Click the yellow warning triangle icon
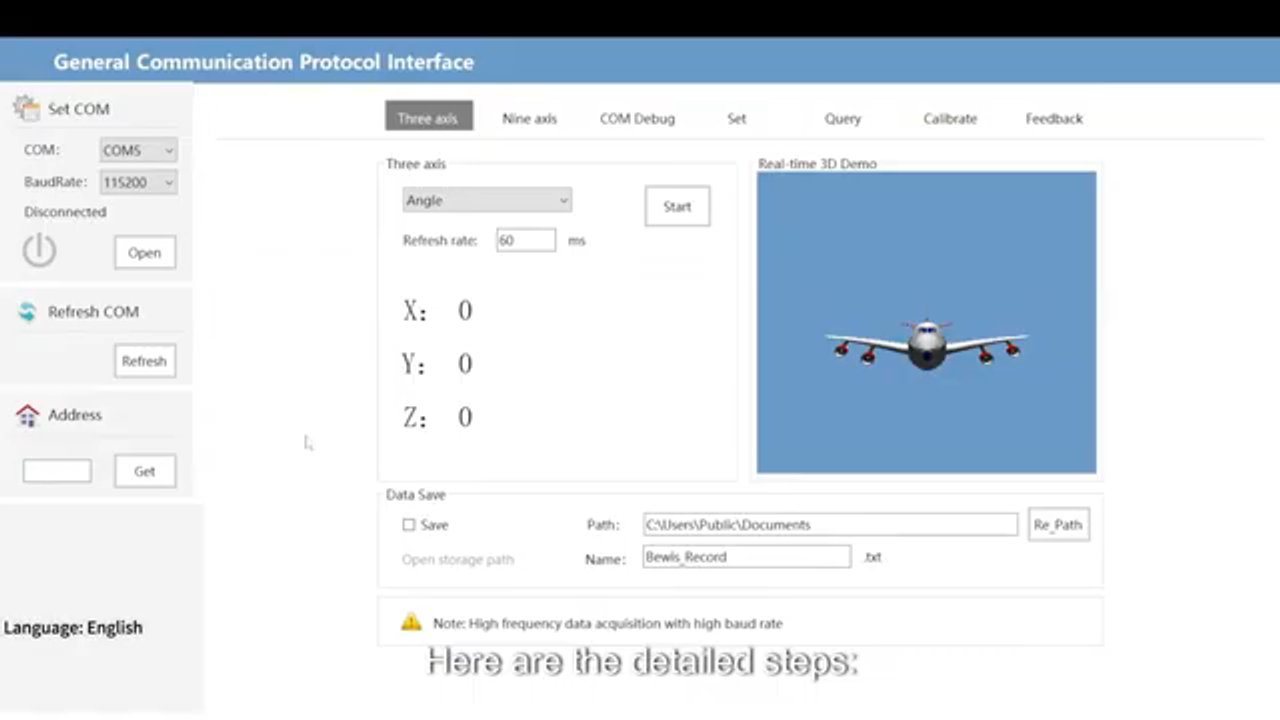 [x=411, y=622]
